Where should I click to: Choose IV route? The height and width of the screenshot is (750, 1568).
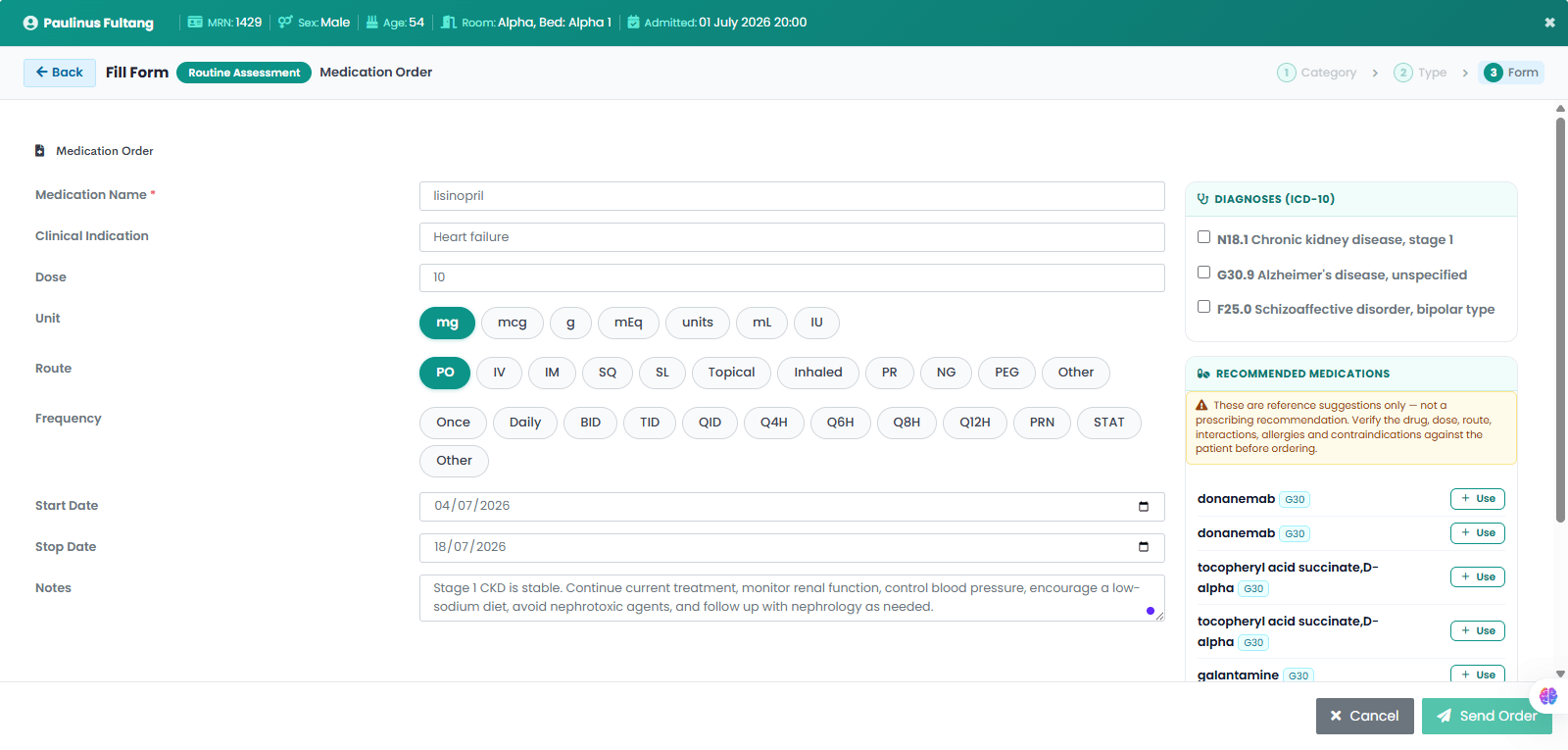point(499,373)
